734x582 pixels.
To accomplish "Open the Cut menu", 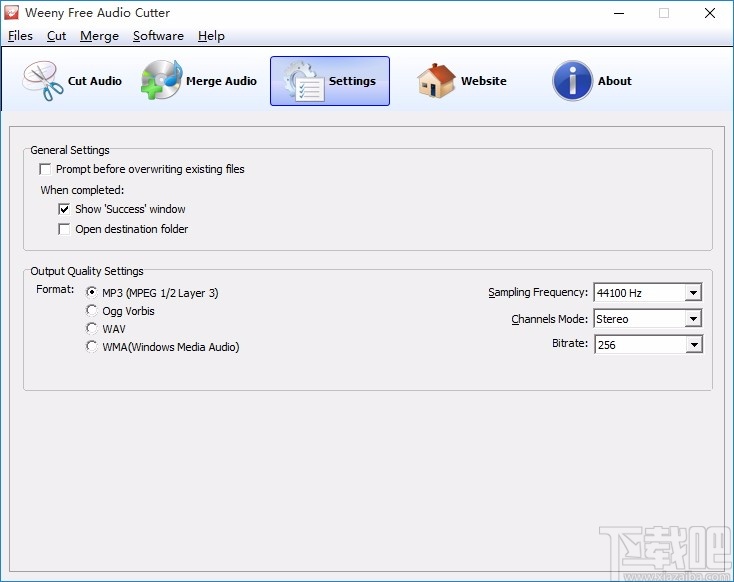I will (56, 36).
